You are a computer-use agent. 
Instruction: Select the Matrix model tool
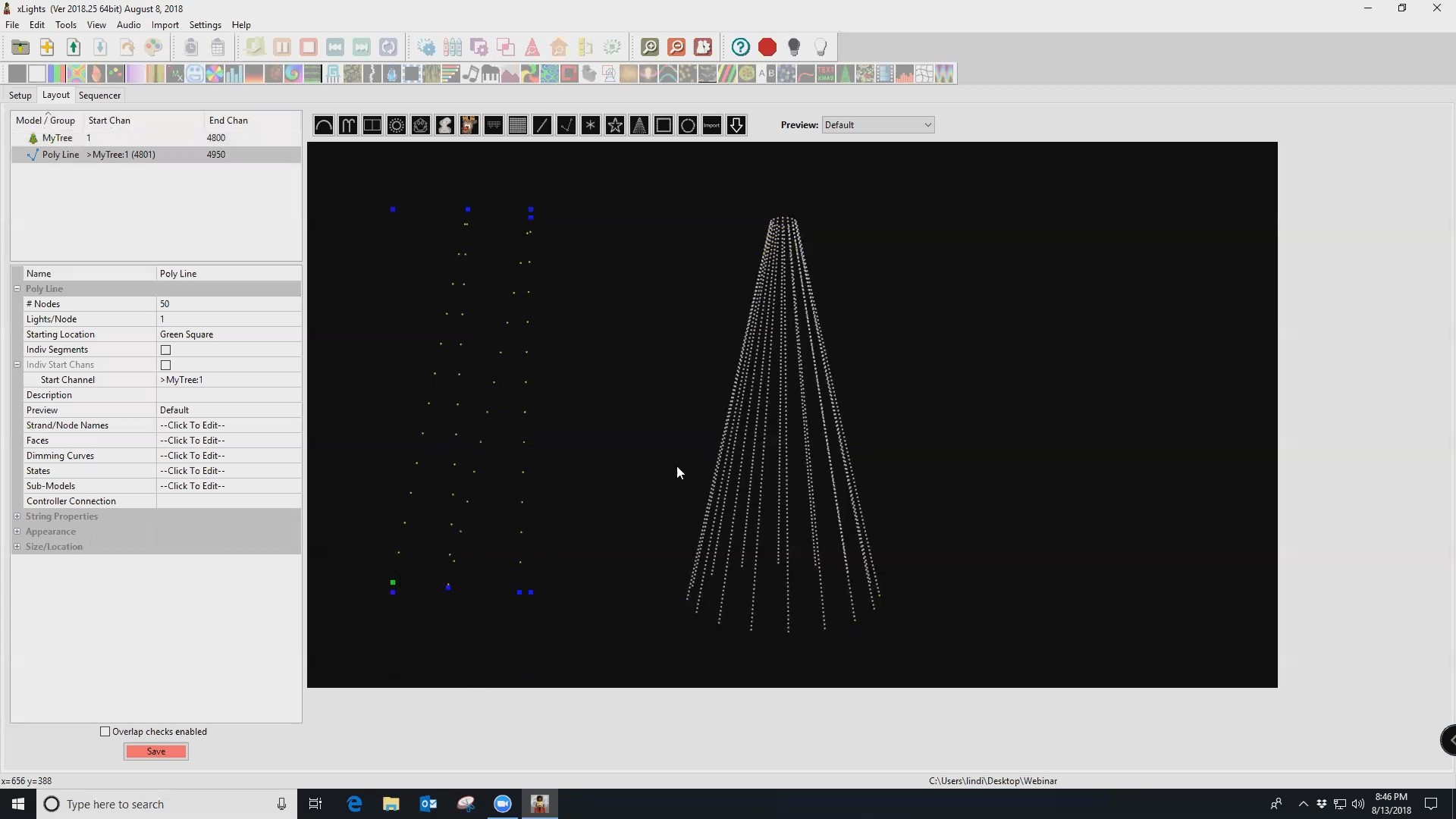[518, 125]
